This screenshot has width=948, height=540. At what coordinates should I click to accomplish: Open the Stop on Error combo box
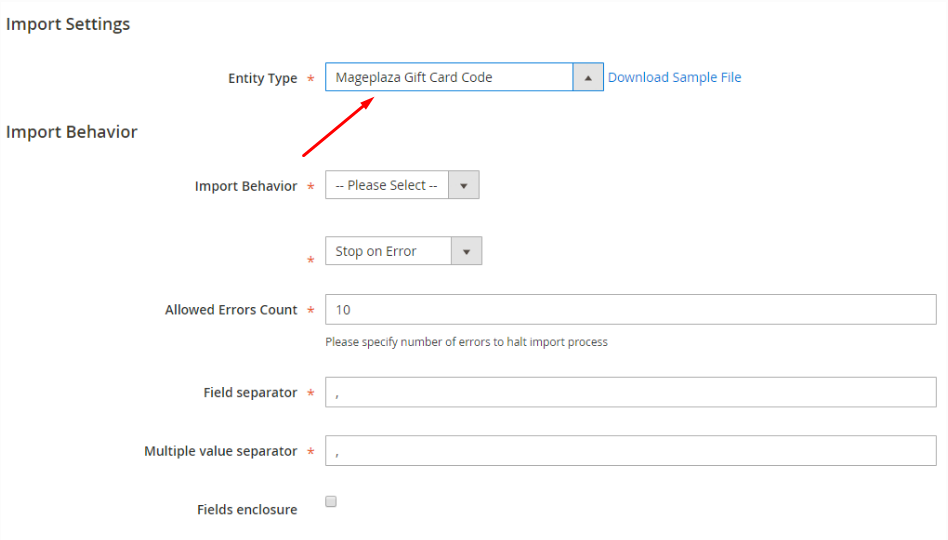click(x=403, y=251)
